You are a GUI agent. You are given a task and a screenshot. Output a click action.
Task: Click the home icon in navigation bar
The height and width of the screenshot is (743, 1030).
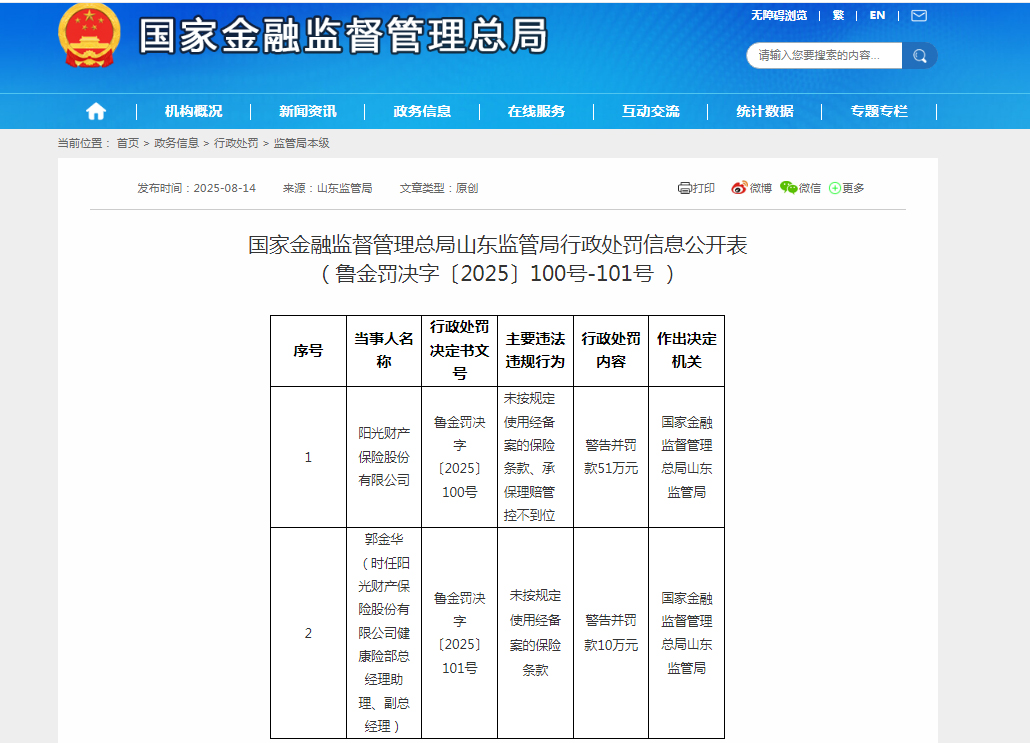(96, 111)
